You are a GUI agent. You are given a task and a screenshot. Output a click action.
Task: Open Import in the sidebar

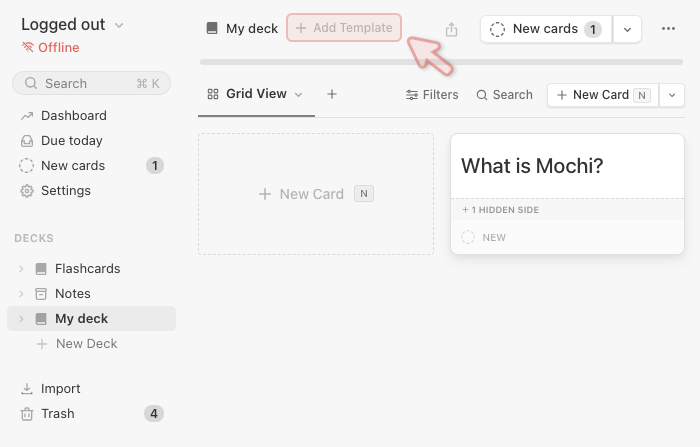pyautogui.click(x=60, y=388)
